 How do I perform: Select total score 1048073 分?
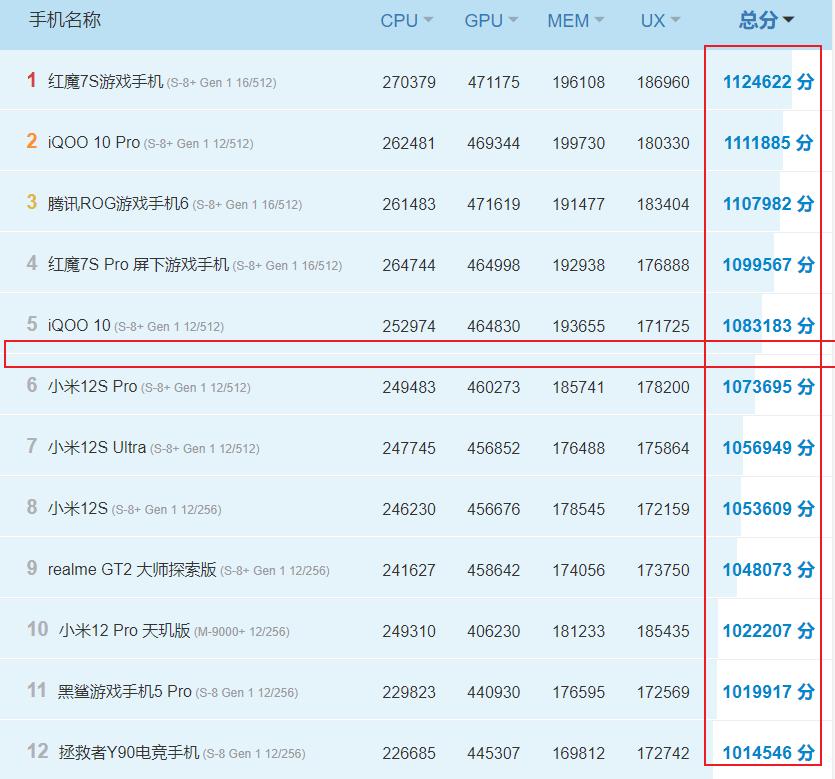pyautogui.click(x=768, y=570)
